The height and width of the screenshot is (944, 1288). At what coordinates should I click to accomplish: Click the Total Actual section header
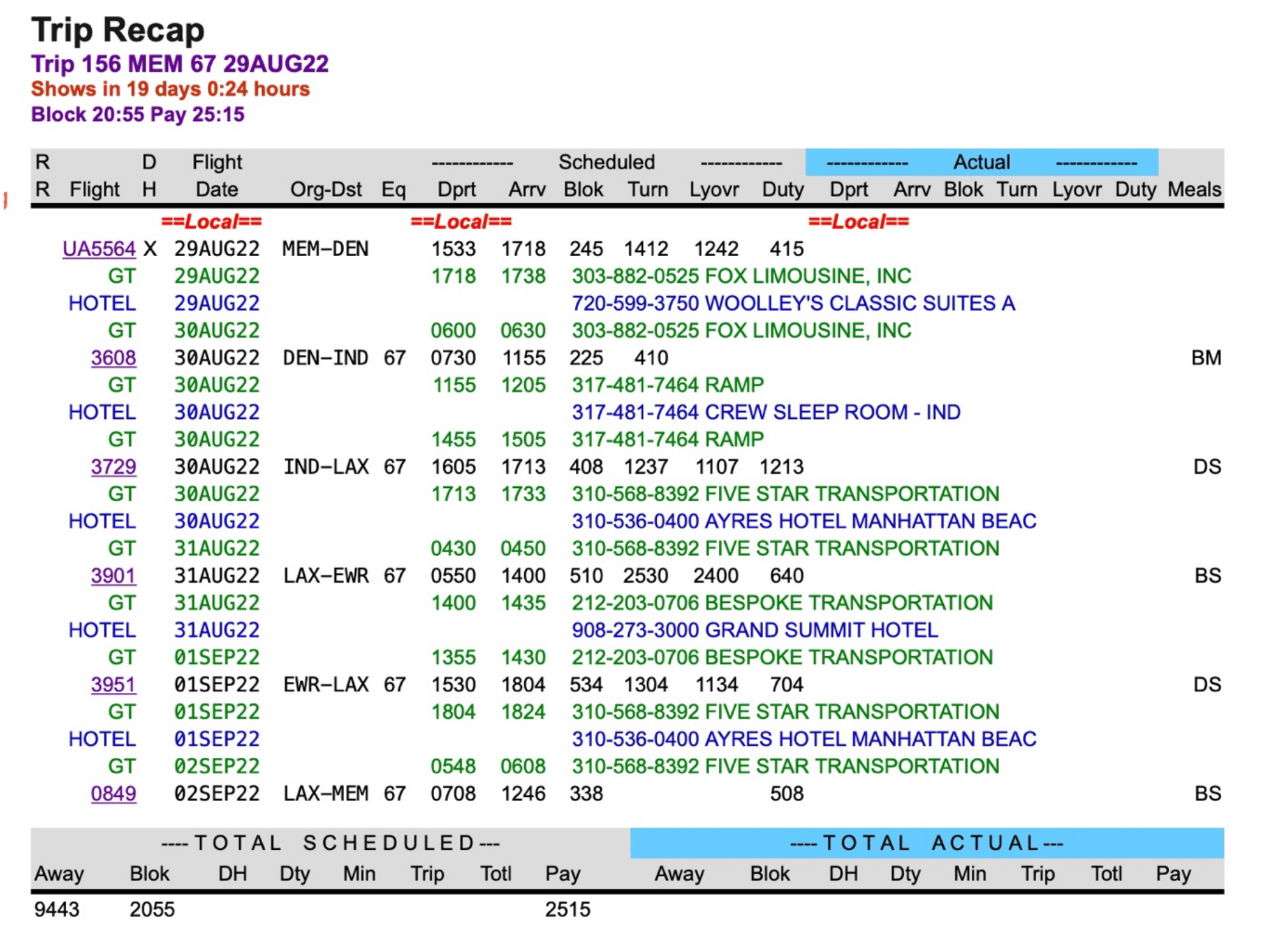pyautogui.click(x=926, y=843)
